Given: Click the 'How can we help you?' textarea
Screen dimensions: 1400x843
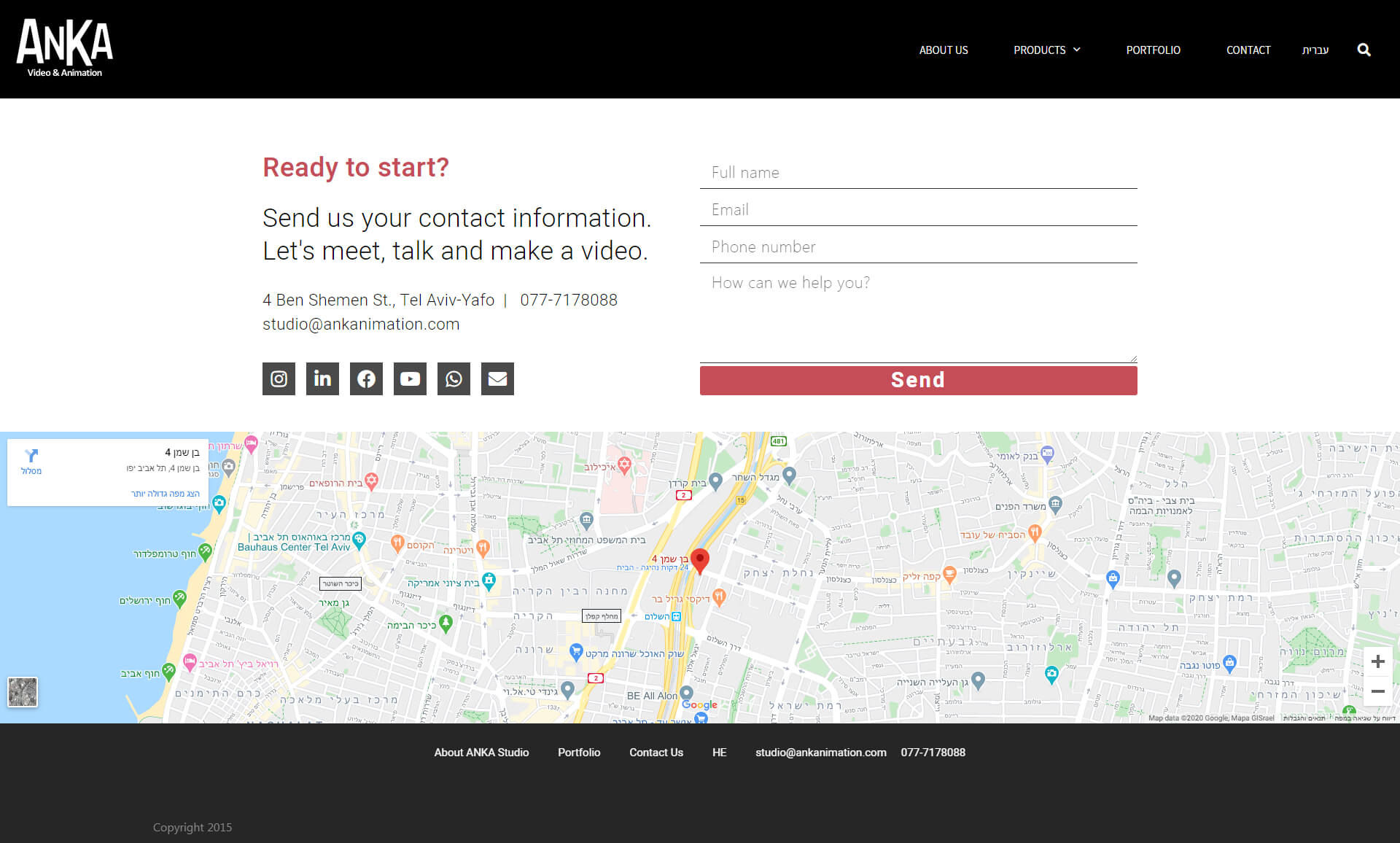Looking at the screenshot, I should click(x=918, y=315).
